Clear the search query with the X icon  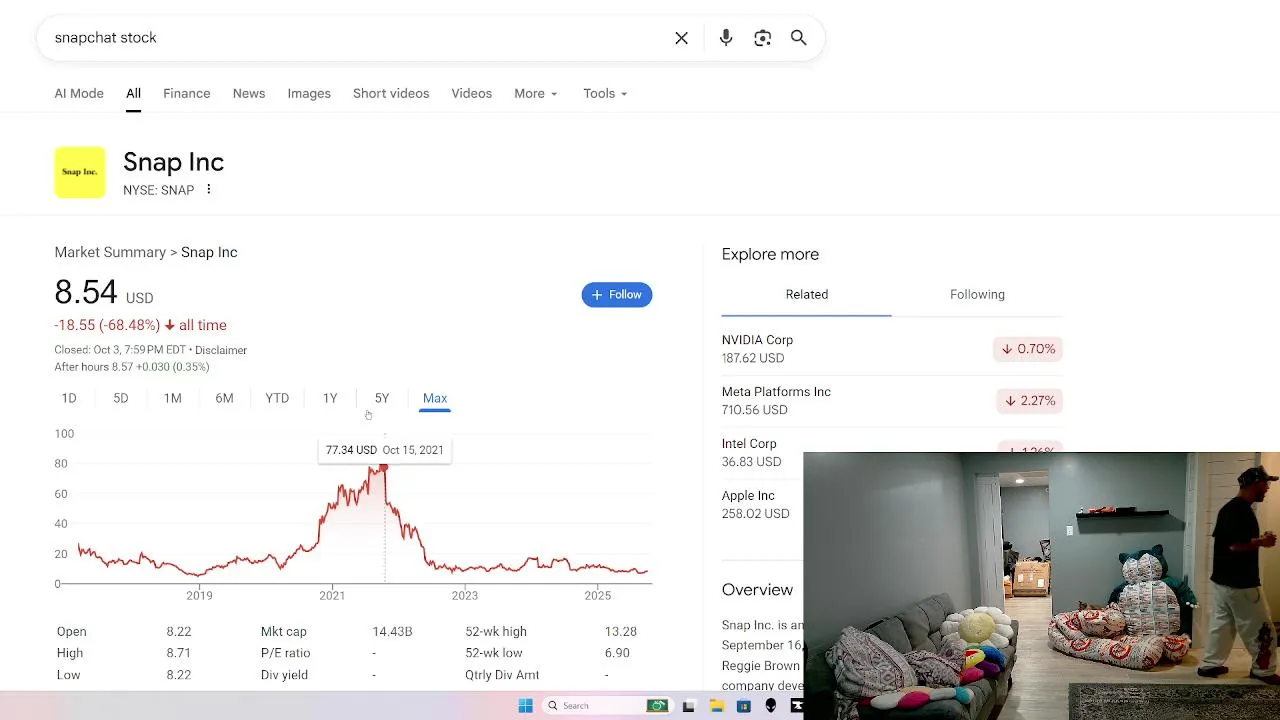click(681, 38)
